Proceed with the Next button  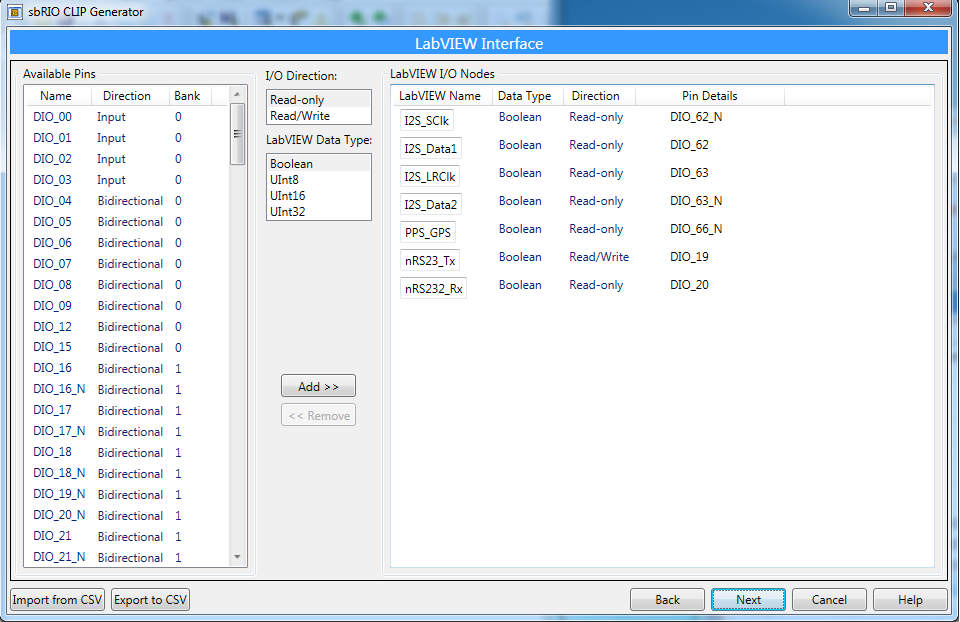[x=748, y=600]
